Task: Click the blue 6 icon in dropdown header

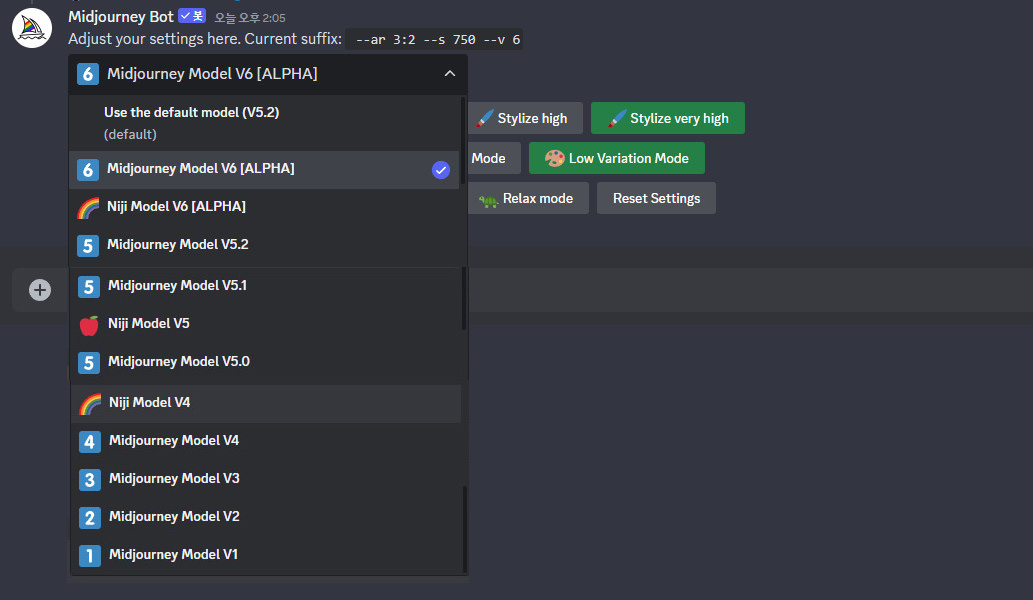Action: click(x=88, y=74)
